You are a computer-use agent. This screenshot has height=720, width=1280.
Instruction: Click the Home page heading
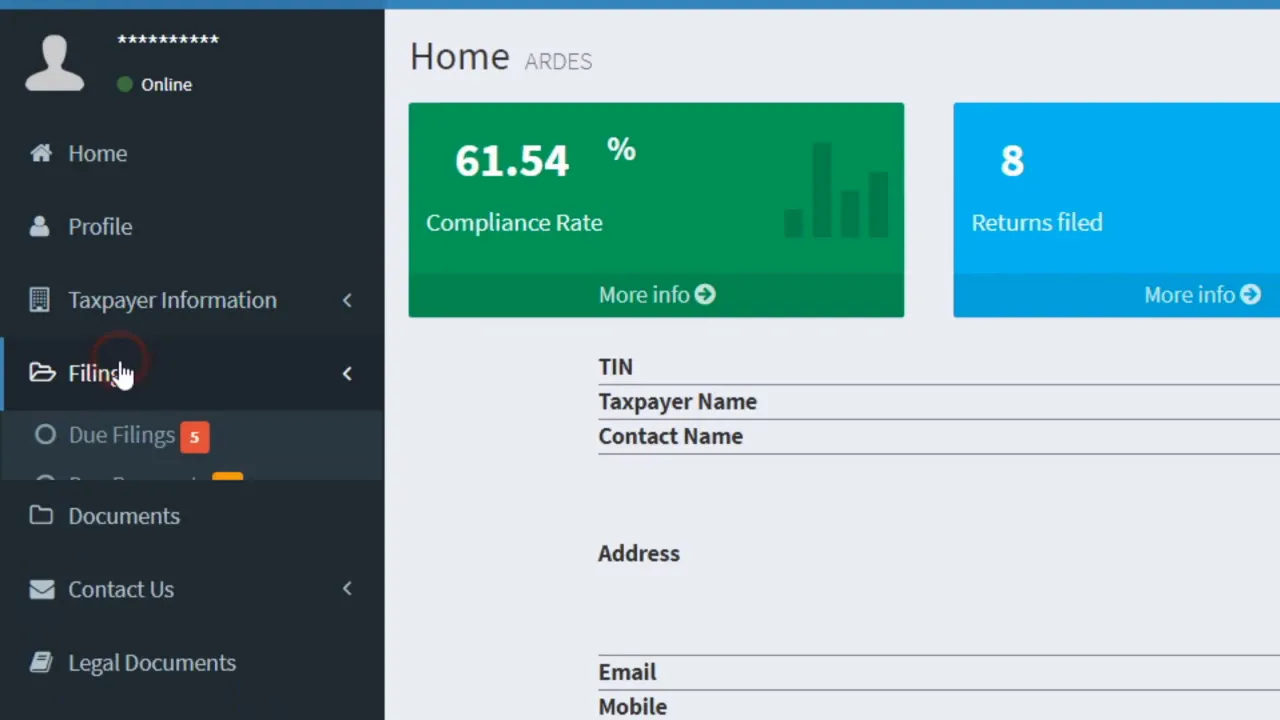(459, 56)
